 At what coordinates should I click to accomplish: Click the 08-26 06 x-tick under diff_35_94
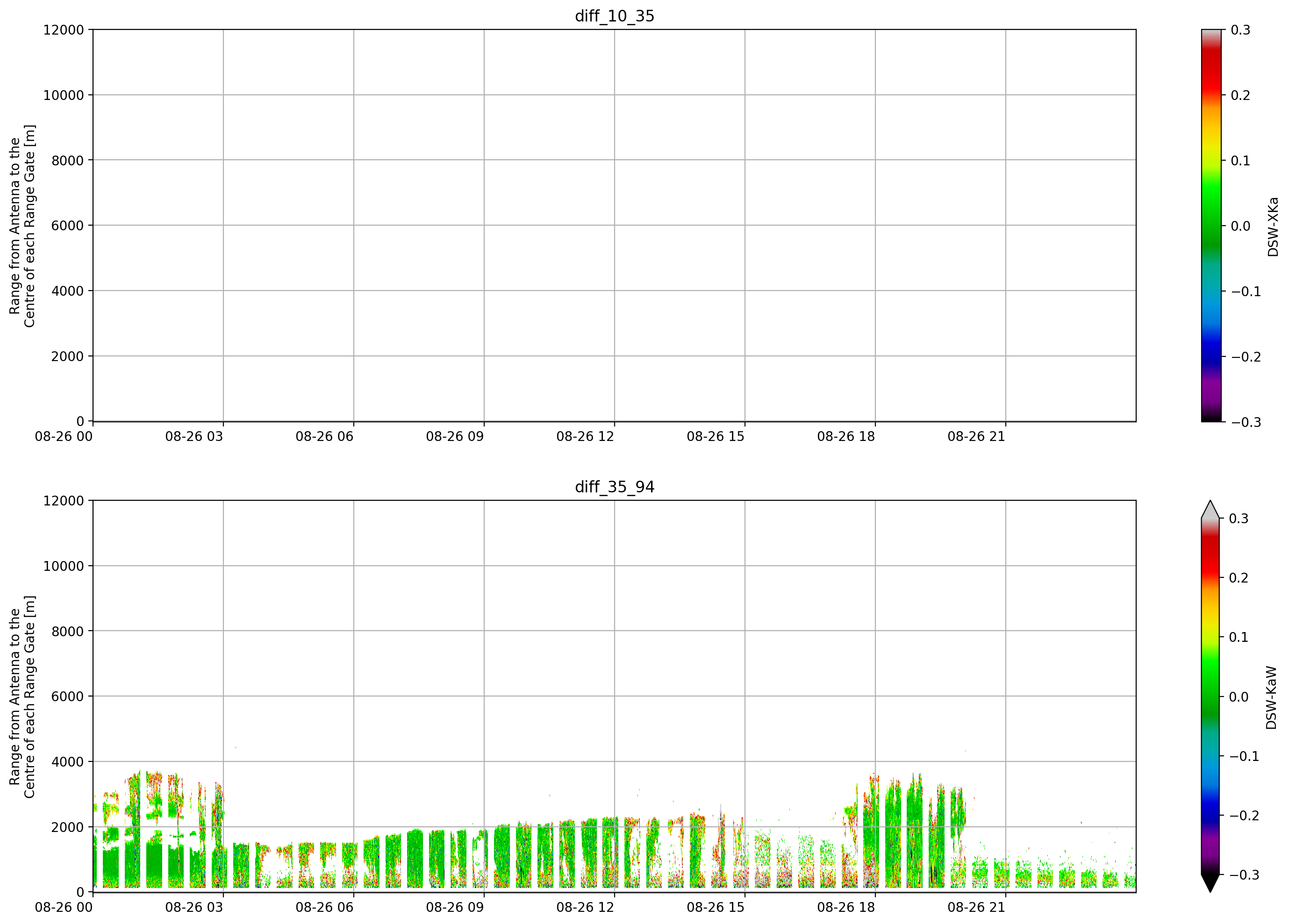click(324, 907)
